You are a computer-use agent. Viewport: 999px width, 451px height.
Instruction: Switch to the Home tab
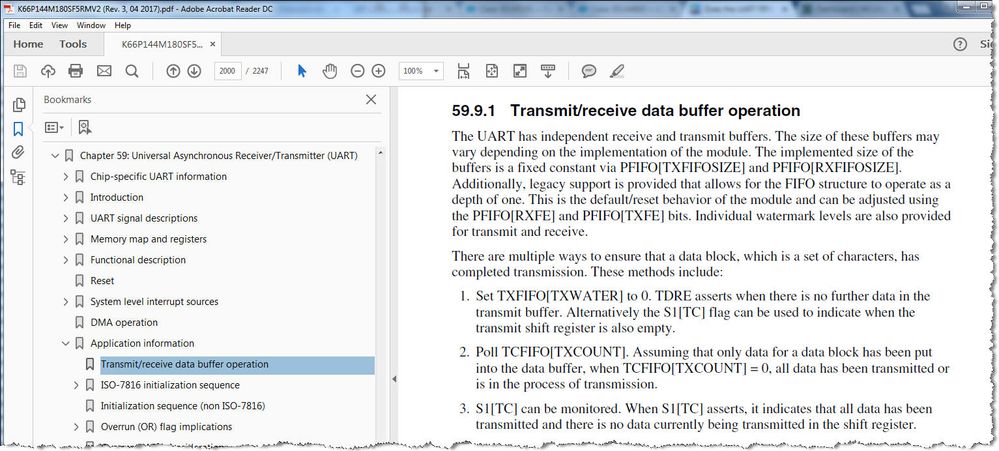pyautogui.click(x=28, y=44)
